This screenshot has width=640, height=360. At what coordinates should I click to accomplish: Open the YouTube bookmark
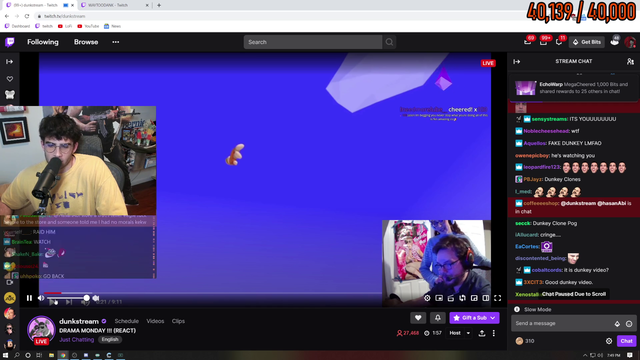(88, 26)
